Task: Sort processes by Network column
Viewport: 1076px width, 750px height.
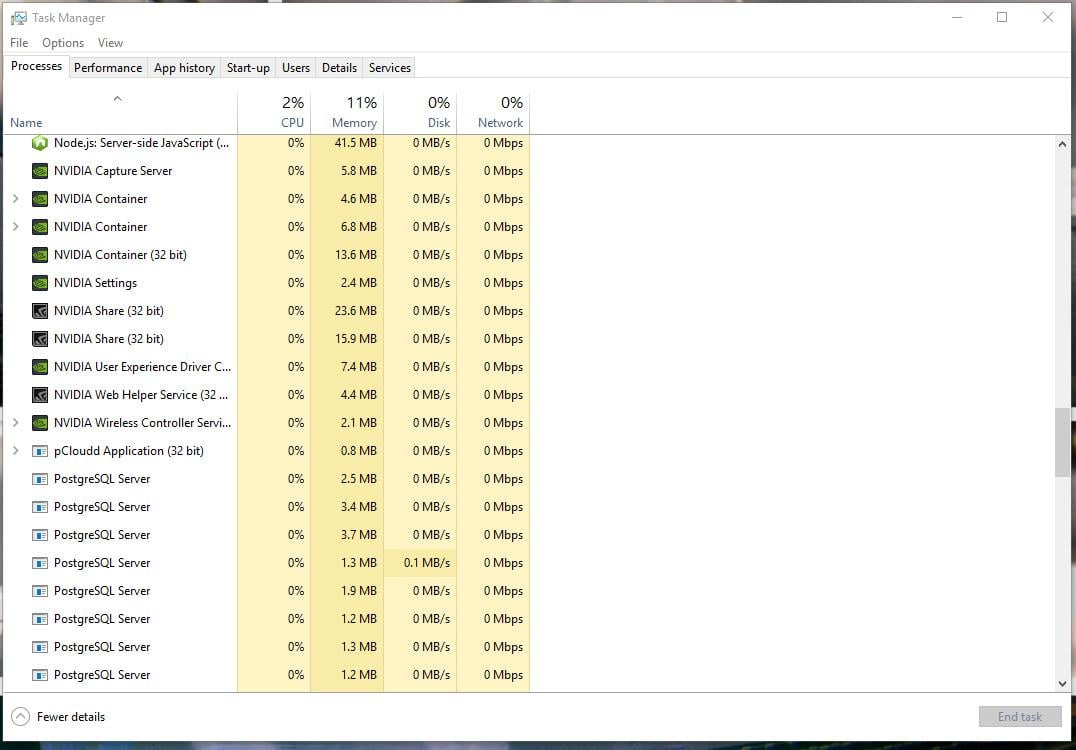Action: (493, 113)
